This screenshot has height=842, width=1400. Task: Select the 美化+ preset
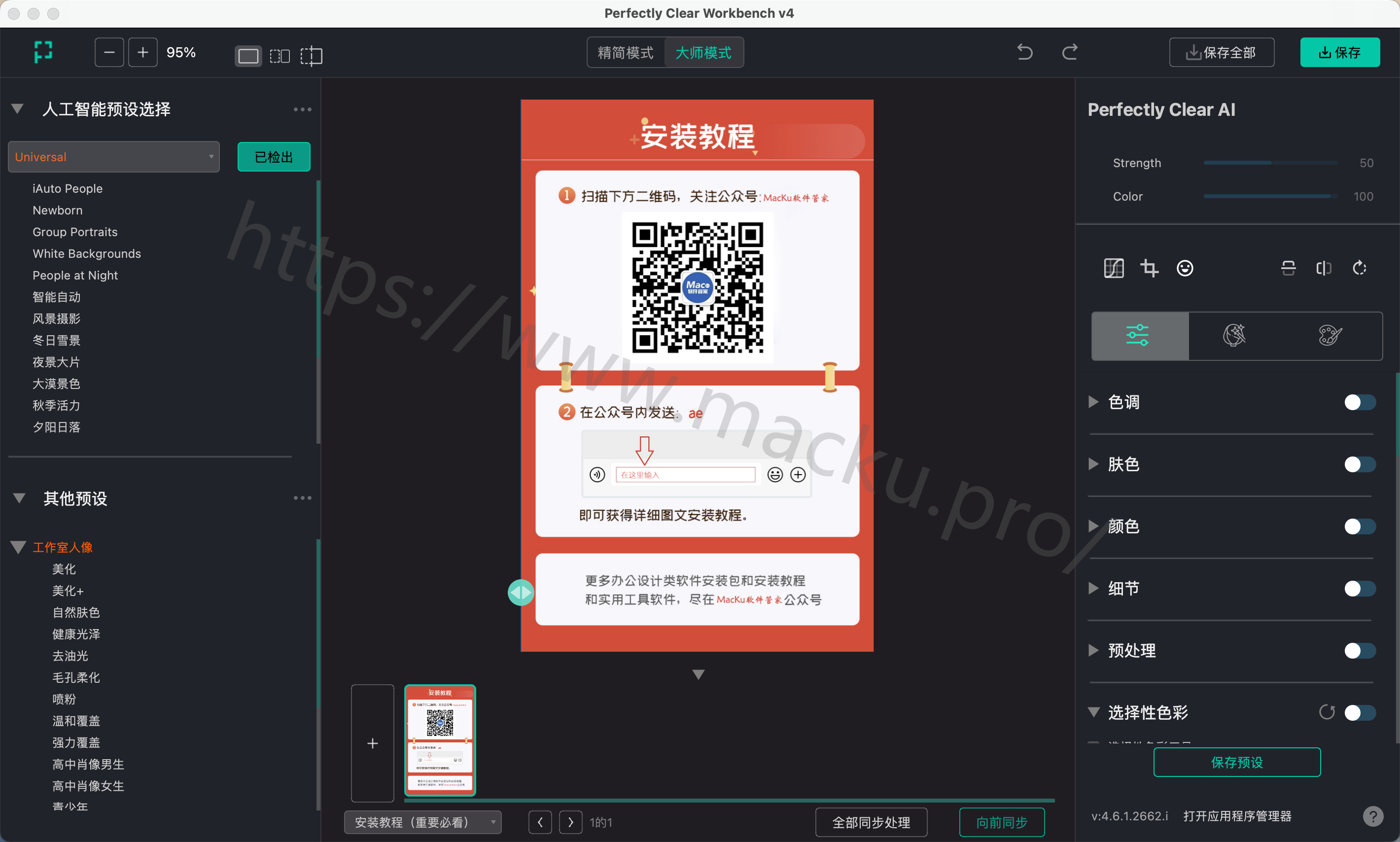tap(68, 591)
